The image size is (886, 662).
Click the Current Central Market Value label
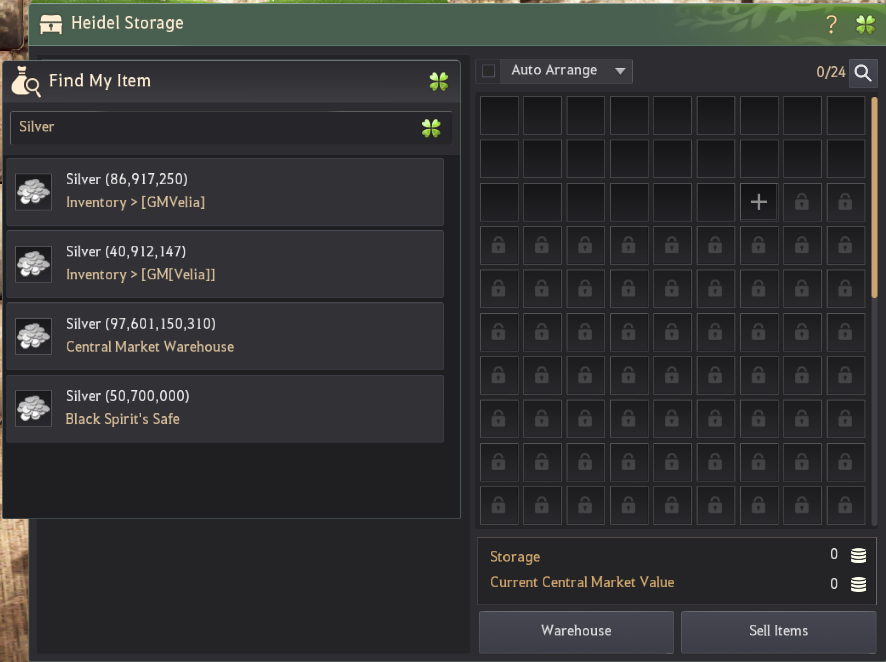(582, 582)
